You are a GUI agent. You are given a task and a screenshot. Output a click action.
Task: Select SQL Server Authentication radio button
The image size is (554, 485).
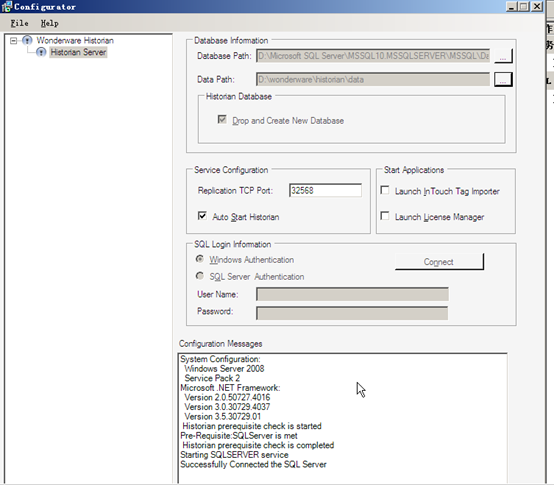[x=200, y=276]
